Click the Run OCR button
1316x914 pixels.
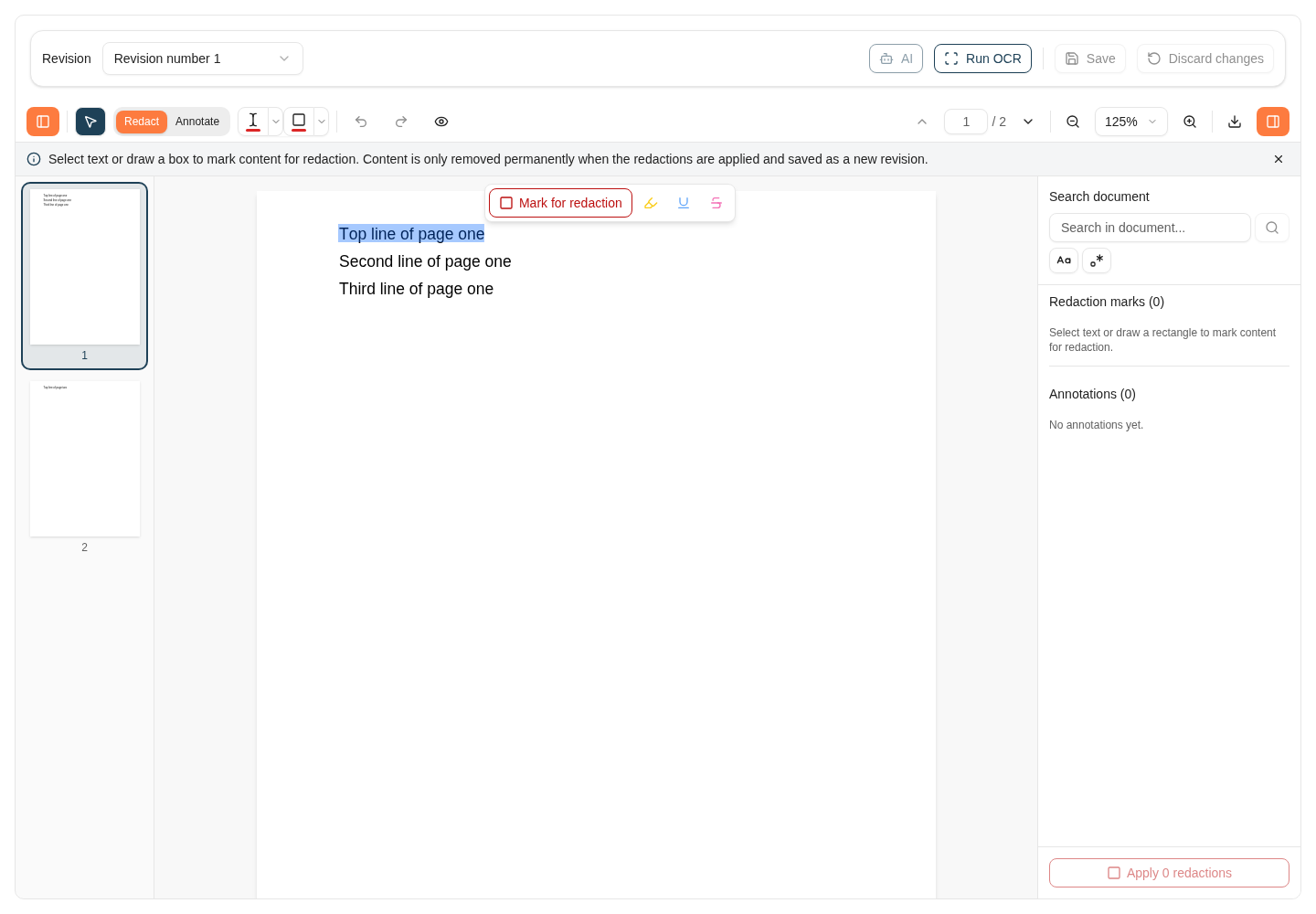click(x=982, y=58)
